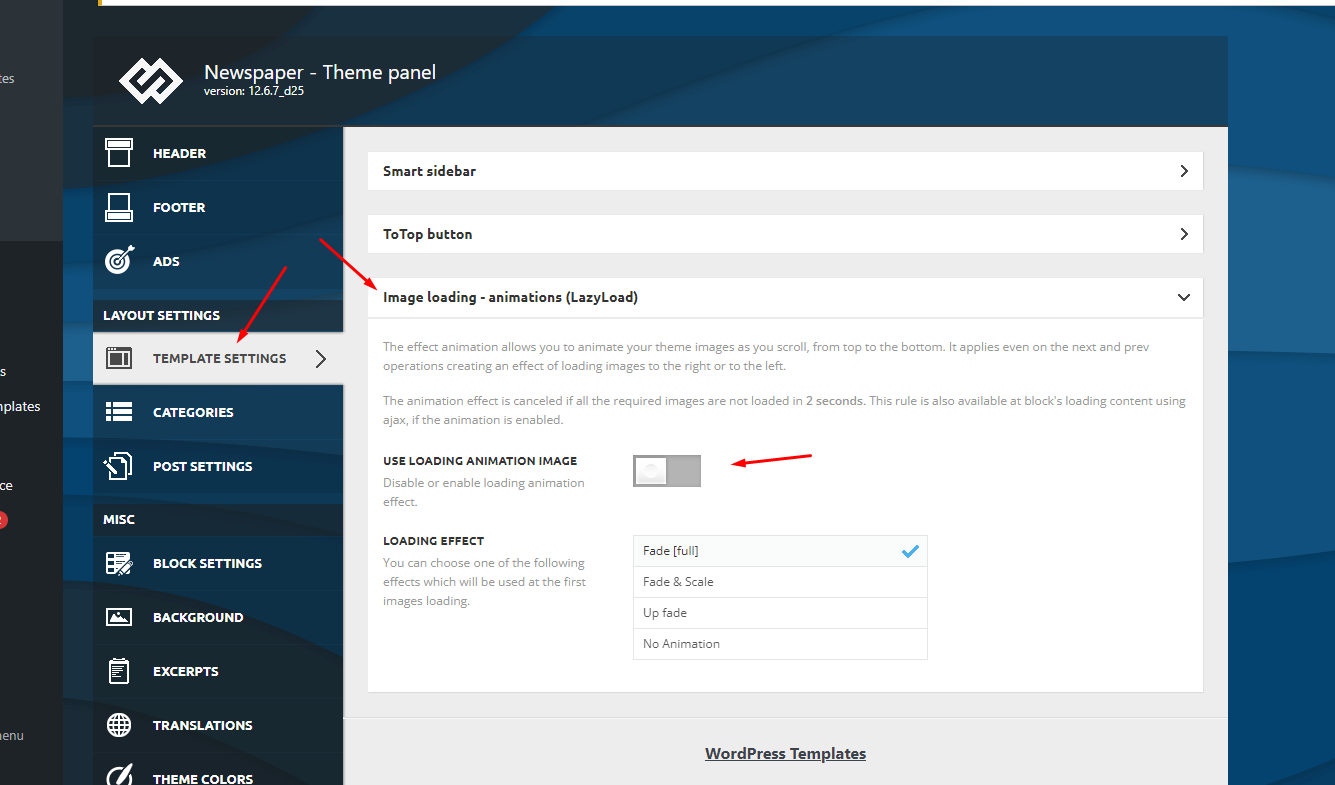Click the Categories list icon
This screenshot has height=785, width=1335.
coord(119,412)
